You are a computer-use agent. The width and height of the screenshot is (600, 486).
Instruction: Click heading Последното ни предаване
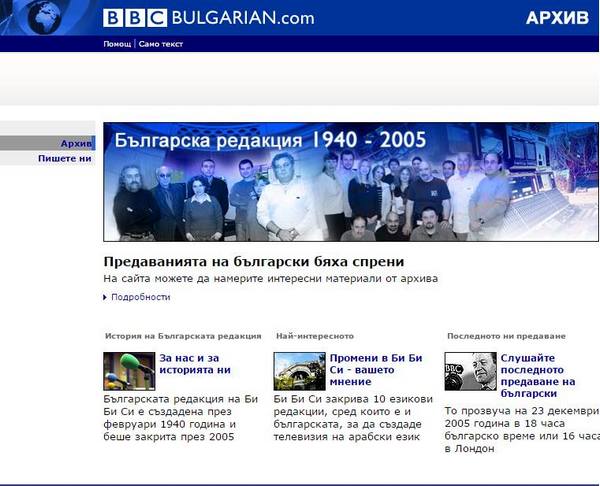click(506, 336)
